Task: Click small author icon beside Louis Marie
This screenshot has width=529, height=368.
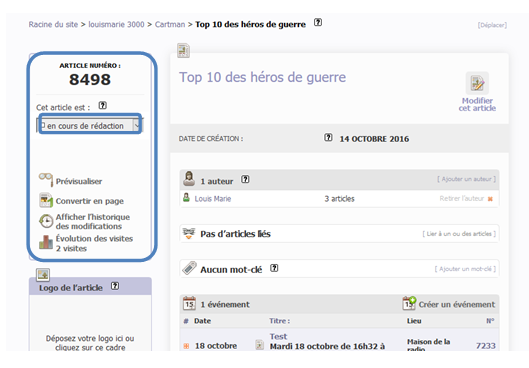Action: tap(186, 198)
